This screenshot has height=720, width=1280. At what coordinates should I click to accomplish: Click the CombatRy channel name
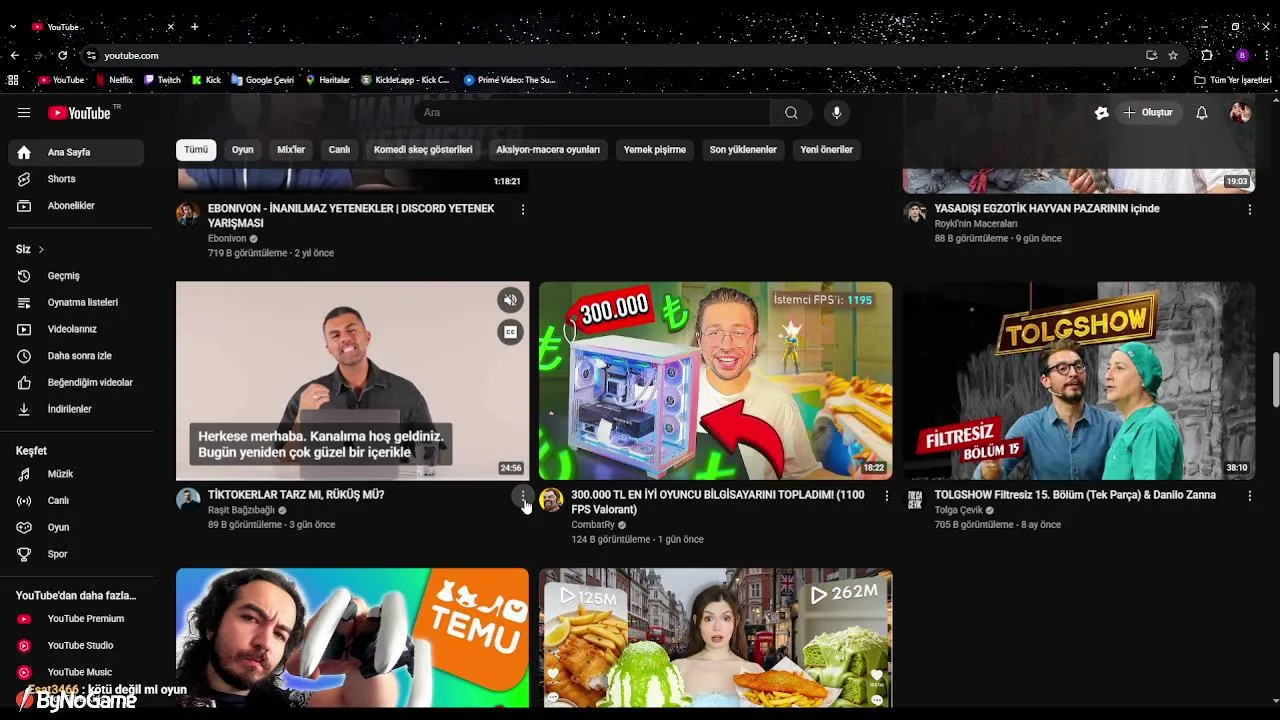click(593, 525)
